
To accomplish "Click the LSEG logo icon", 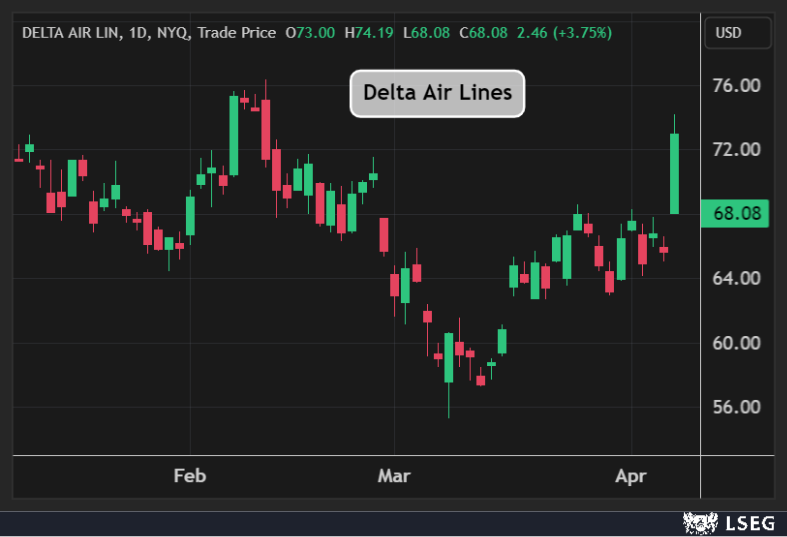I will 699,522.
